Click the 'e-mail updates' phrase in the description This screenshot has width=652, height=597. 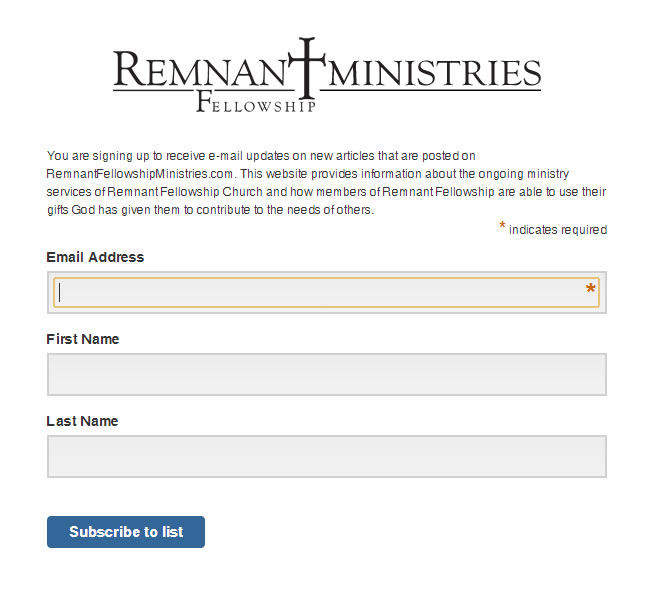coord(252,155)
